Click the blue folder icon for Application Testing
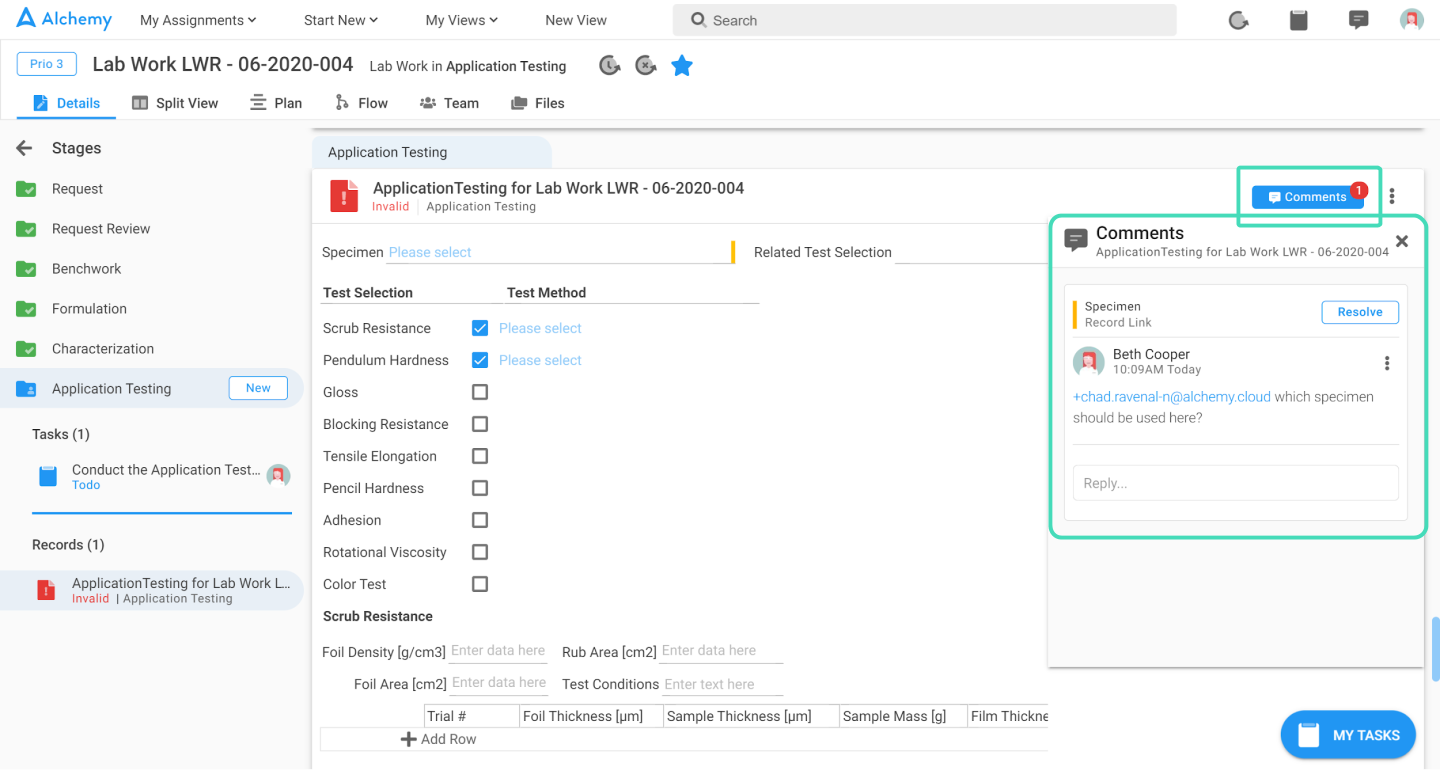 26,389
